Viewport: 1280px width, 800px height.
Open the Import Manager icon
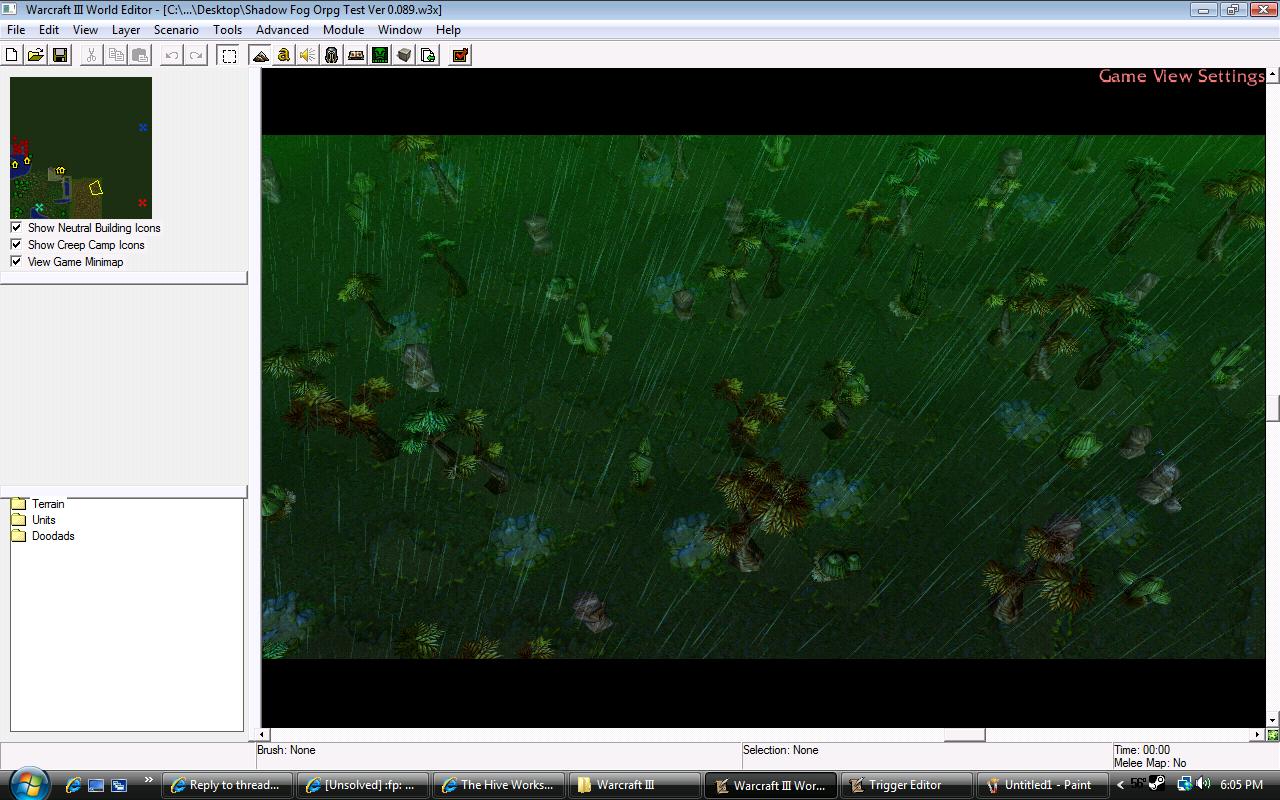428,55
